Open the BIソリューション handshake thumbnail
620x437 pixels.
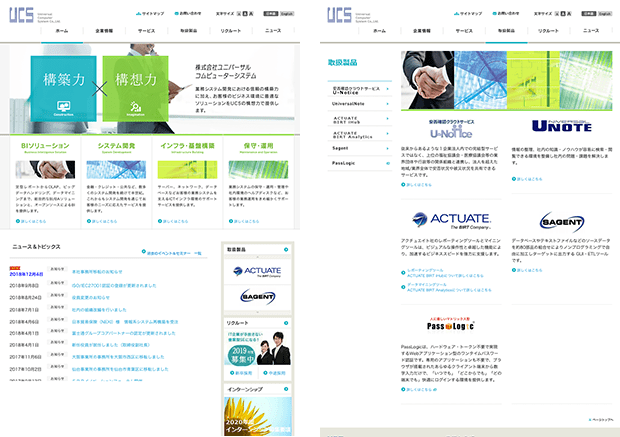[x=45, y=170]
